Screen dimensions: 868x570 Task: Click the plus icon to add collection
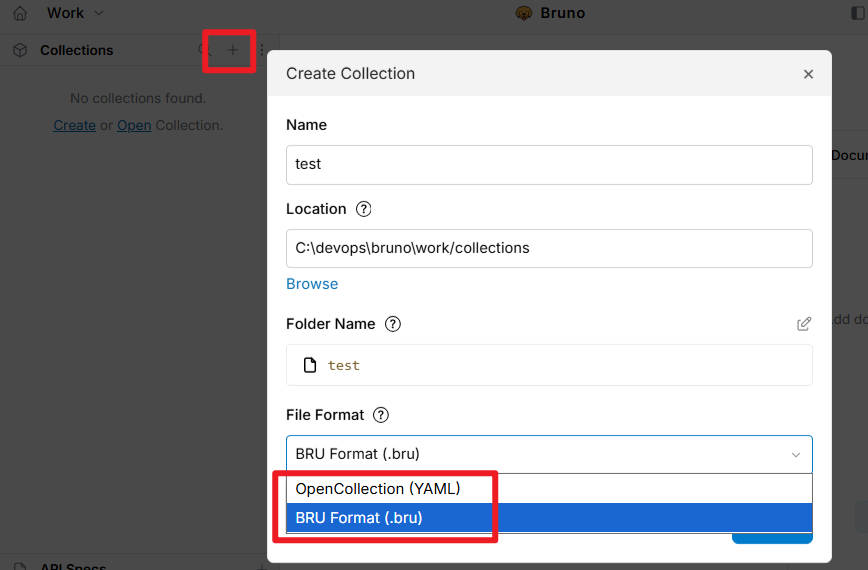click(232, 50)
